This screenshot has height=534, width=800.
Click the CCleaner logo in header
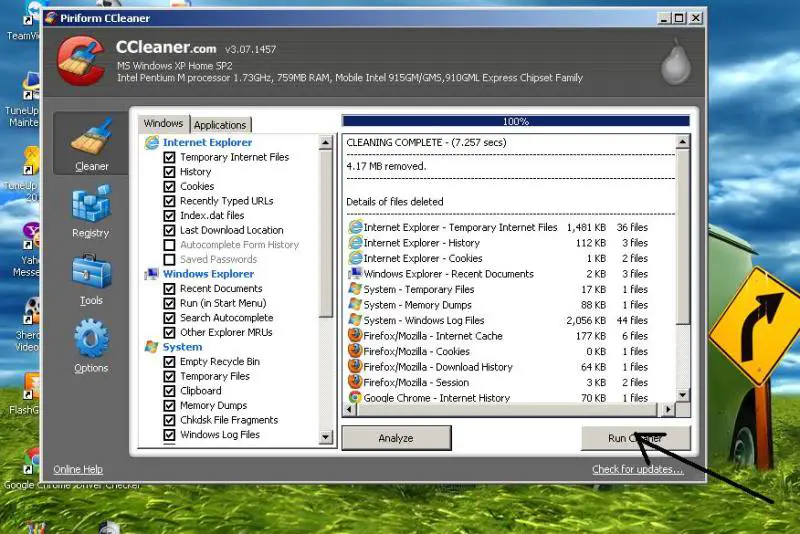click(x=81, y=60)
